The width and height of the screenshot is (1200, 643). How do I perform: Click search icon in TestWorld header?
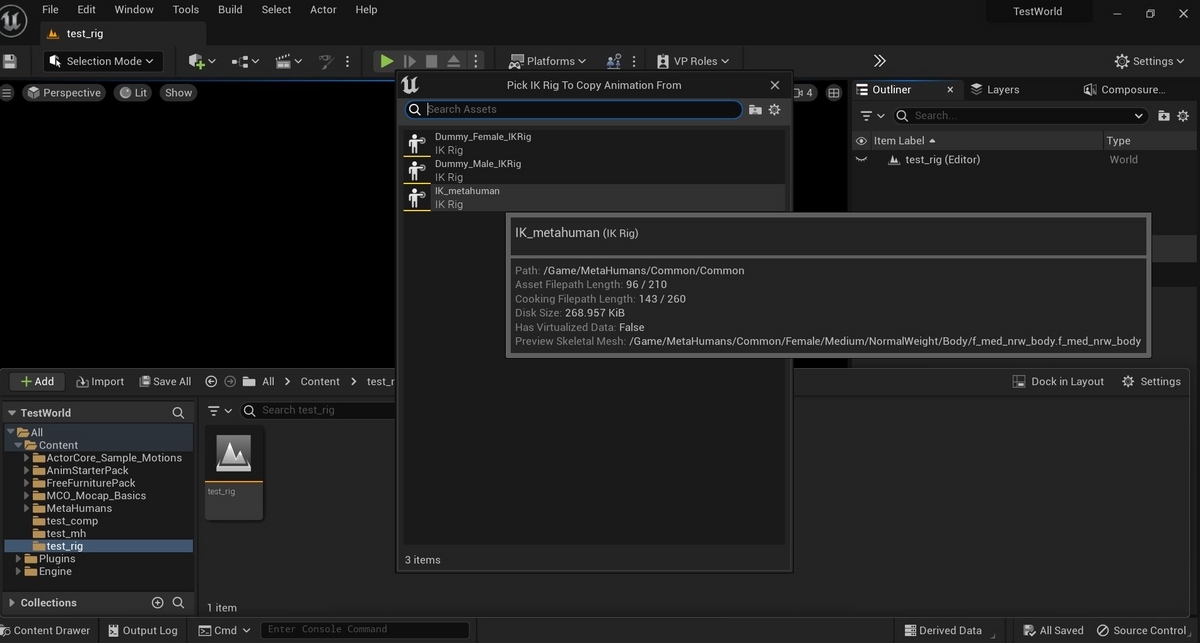tap(178, 412)
